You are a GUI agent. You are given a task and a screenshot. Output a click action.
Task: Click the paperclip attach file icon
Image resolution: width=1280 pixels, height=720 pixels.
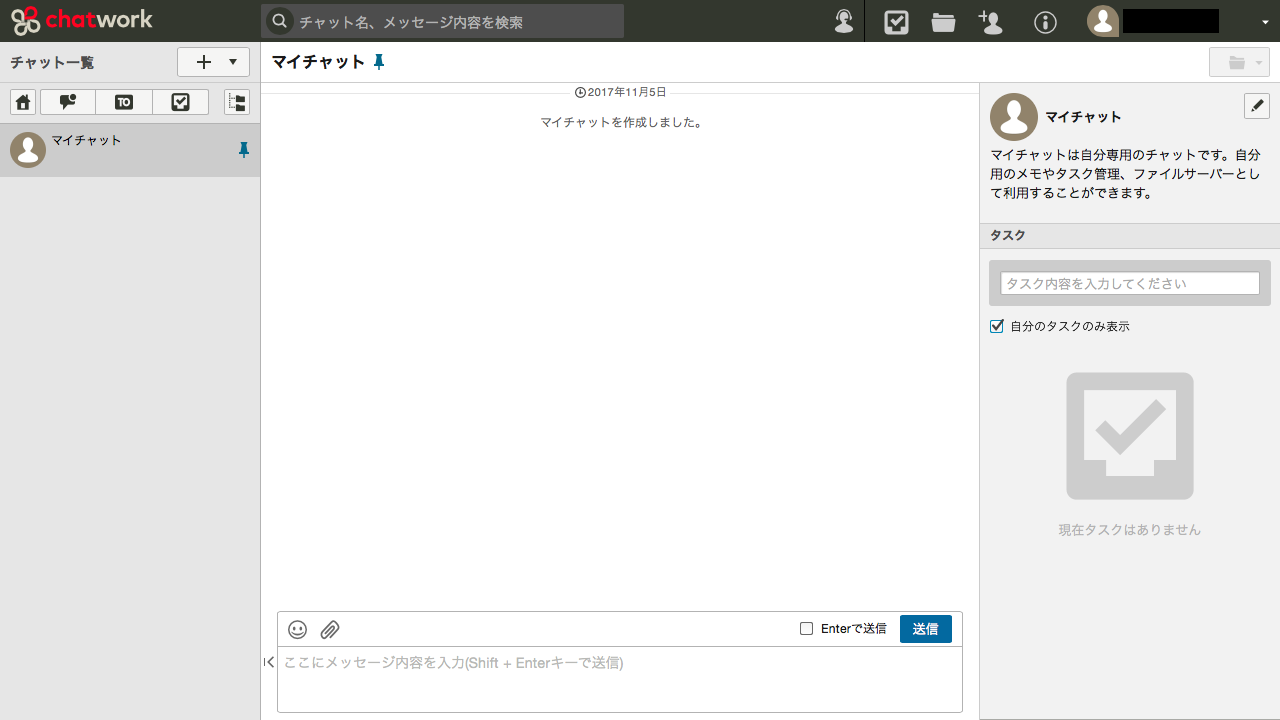pos(330,629)
